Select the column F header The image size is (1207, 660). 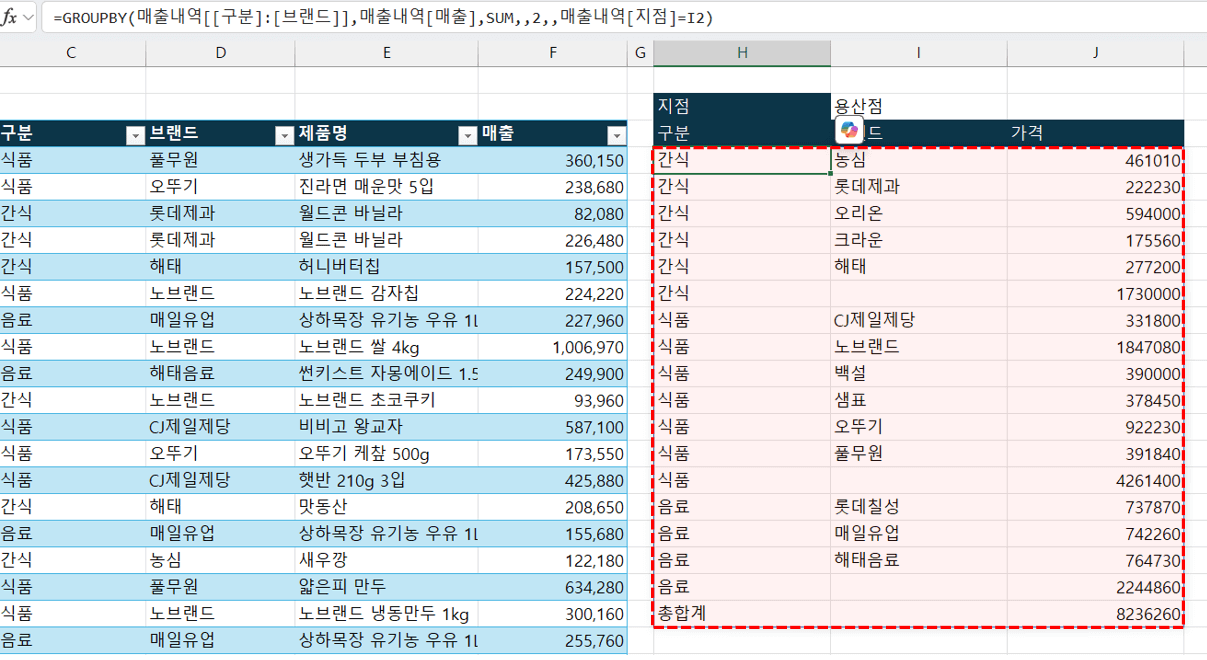tap(552, 52)
